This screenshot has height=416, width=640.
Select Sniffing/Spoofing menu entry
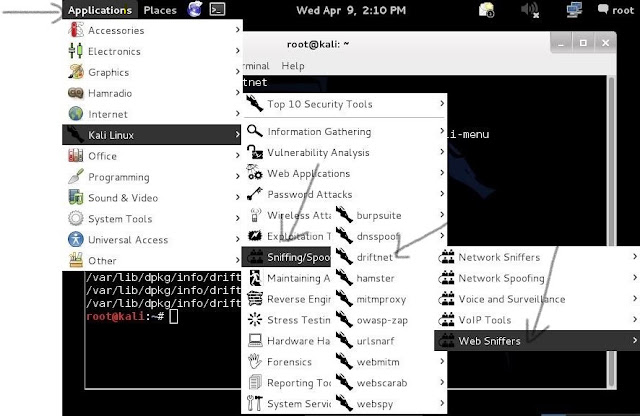tap(287, 257)
